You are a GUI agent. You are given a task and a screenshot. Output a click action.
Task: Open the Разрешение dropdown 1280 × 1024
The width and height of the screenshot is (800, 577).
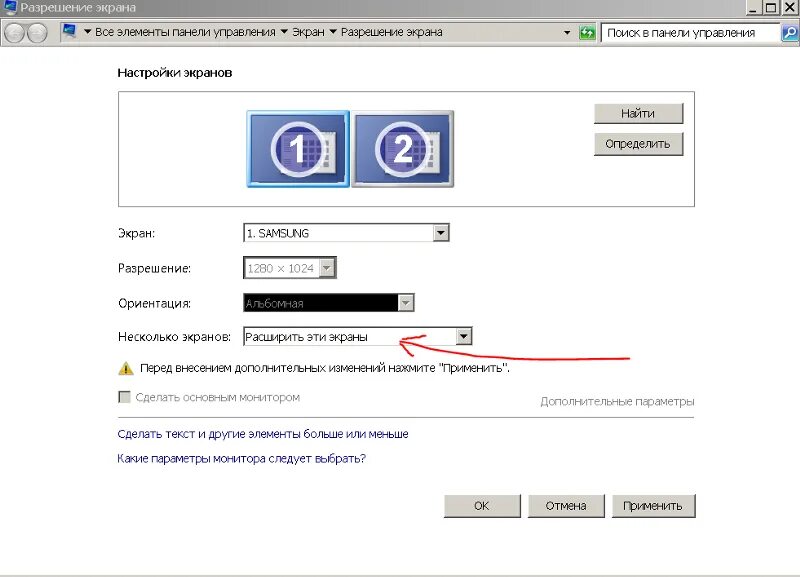[290, 268]
